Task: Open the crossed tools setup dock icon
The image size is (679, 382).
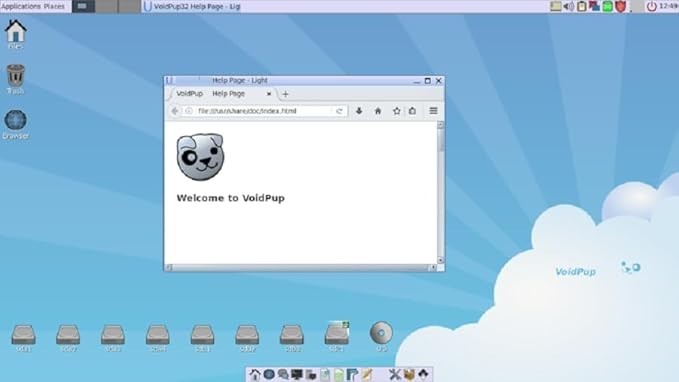Action: tap(394, 374)
